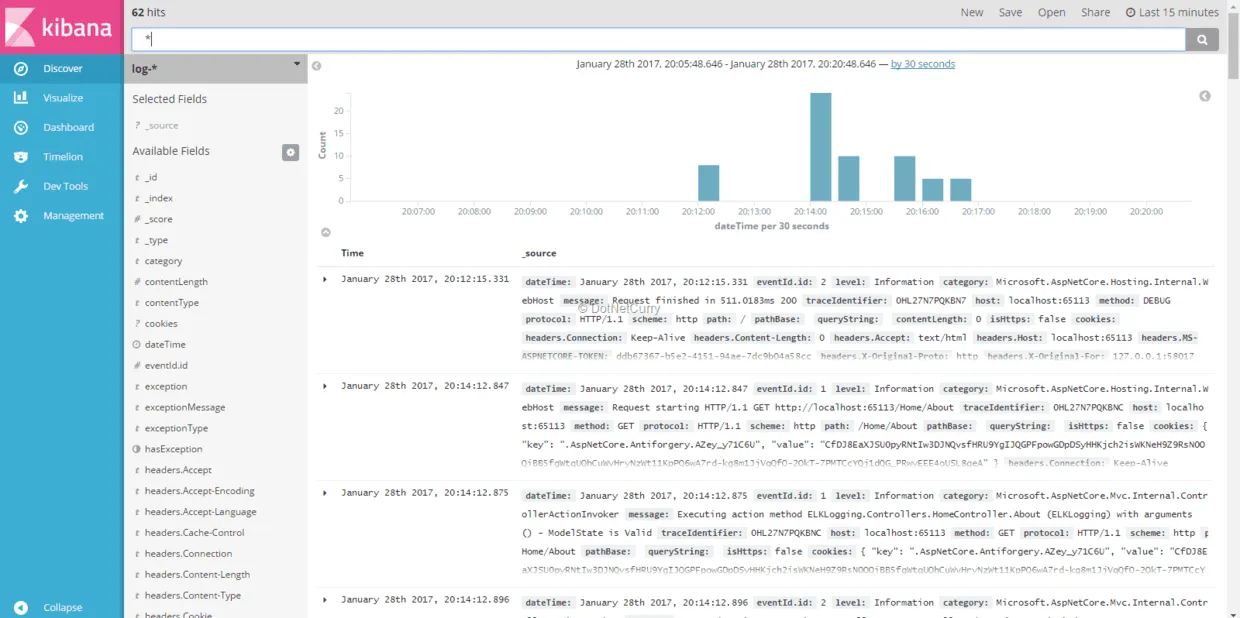Focus the query search input field

pyautogui.click(x=659, y=39)
